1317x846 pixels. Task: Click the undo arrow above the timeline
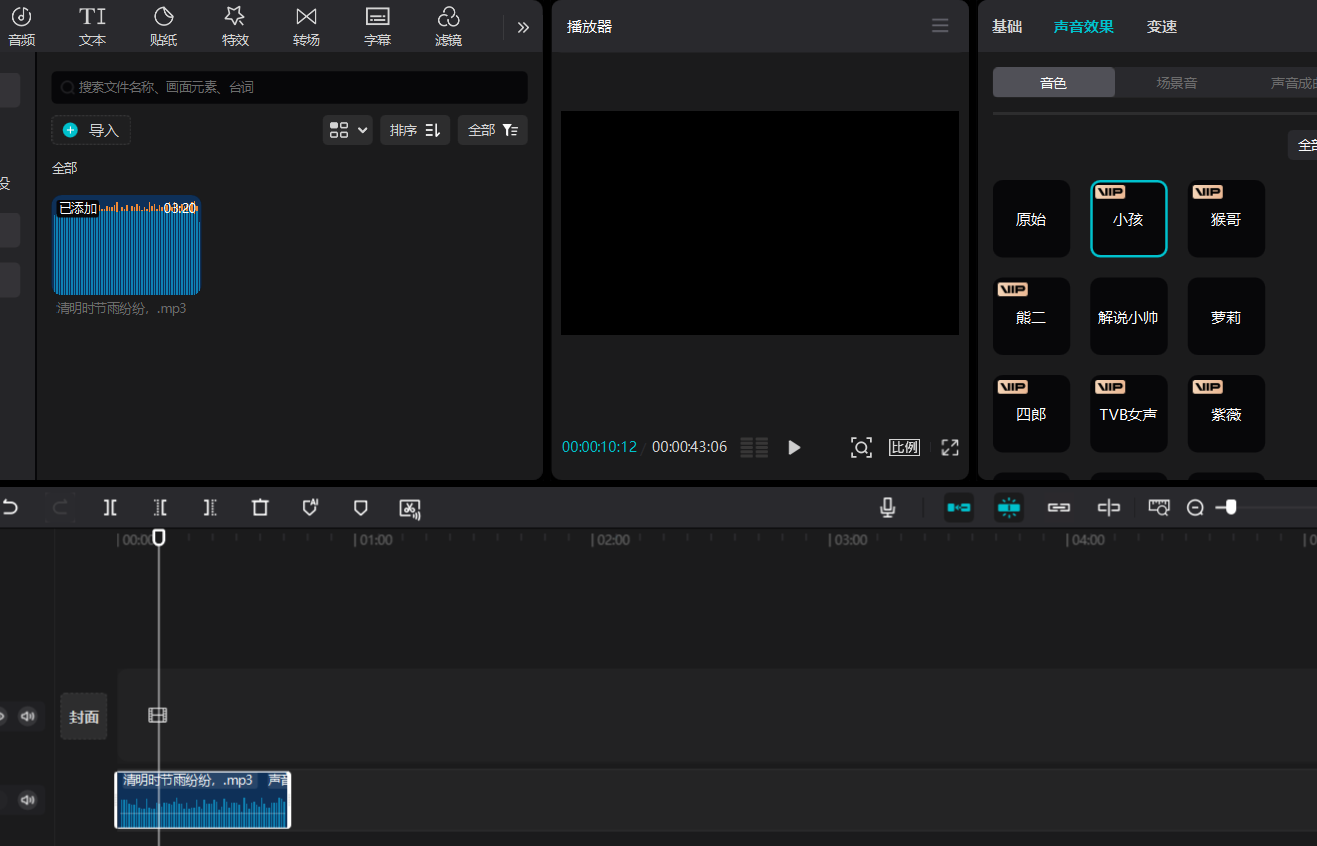tap(11, 507)
